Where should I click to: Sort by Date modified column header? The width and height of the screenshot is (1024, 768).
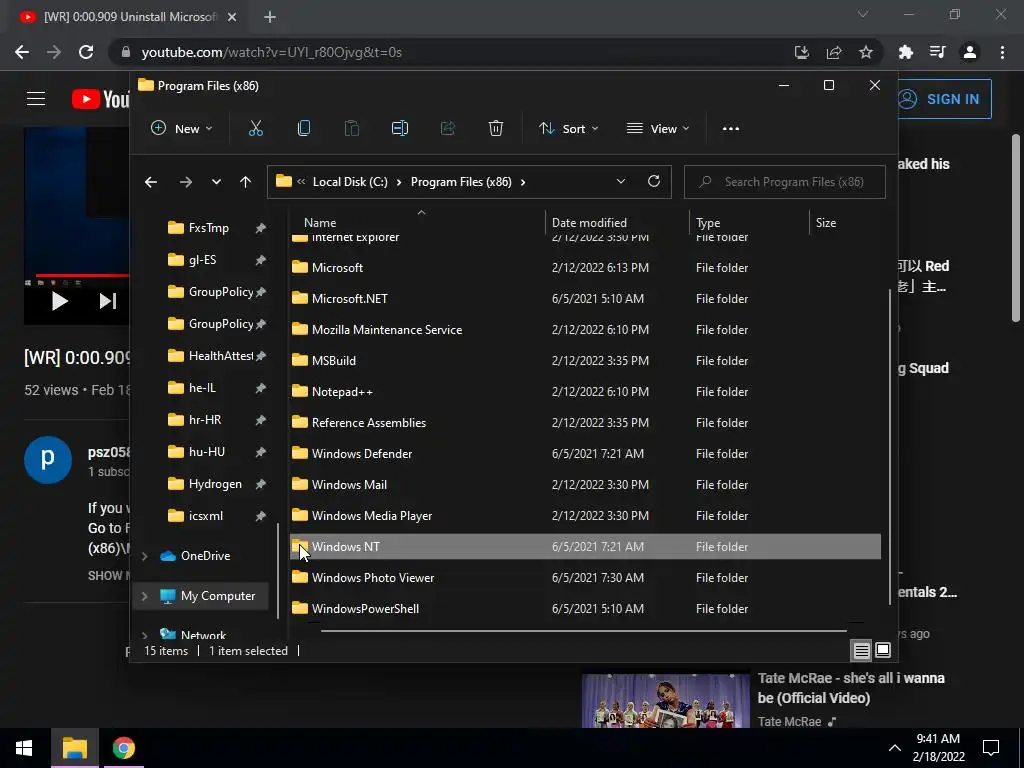coord(589,223)
